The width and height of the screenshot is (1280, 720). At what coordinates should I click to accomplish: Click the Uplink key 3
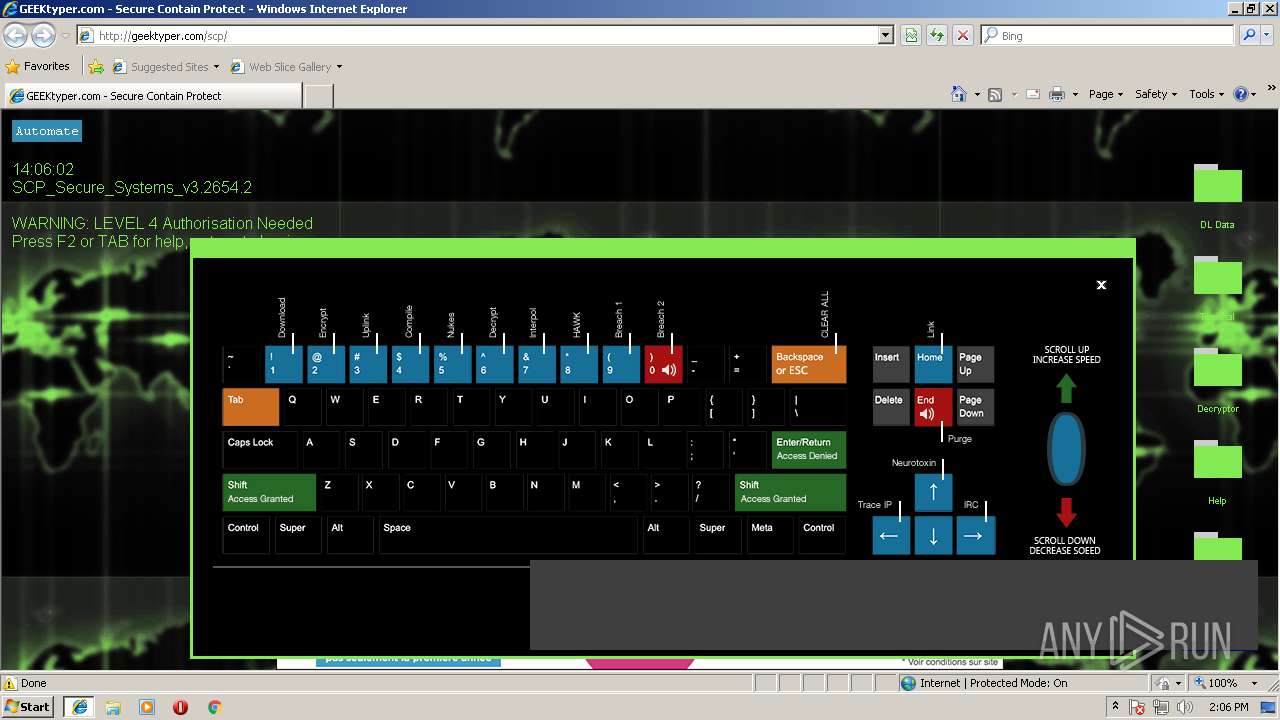coord(368,364)
